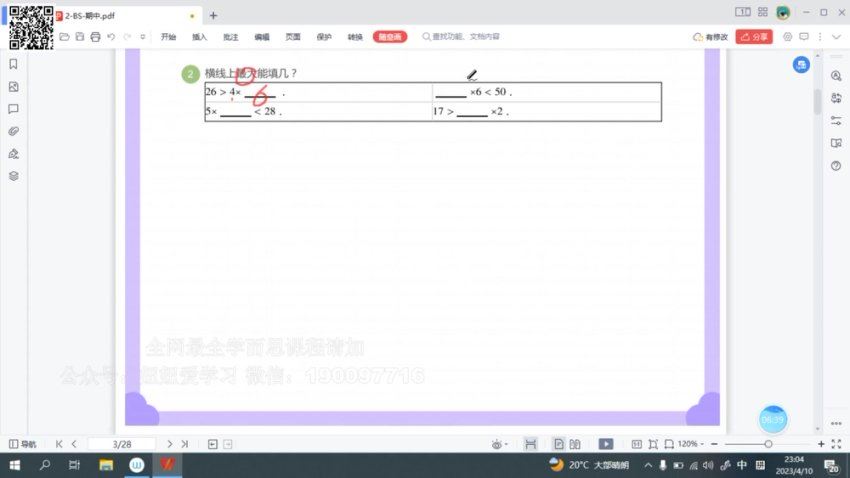Viewport: 850px width, 478px height.
Task: Select the 2-BS-期中.pdf document tab
Action: click(127, 16)
